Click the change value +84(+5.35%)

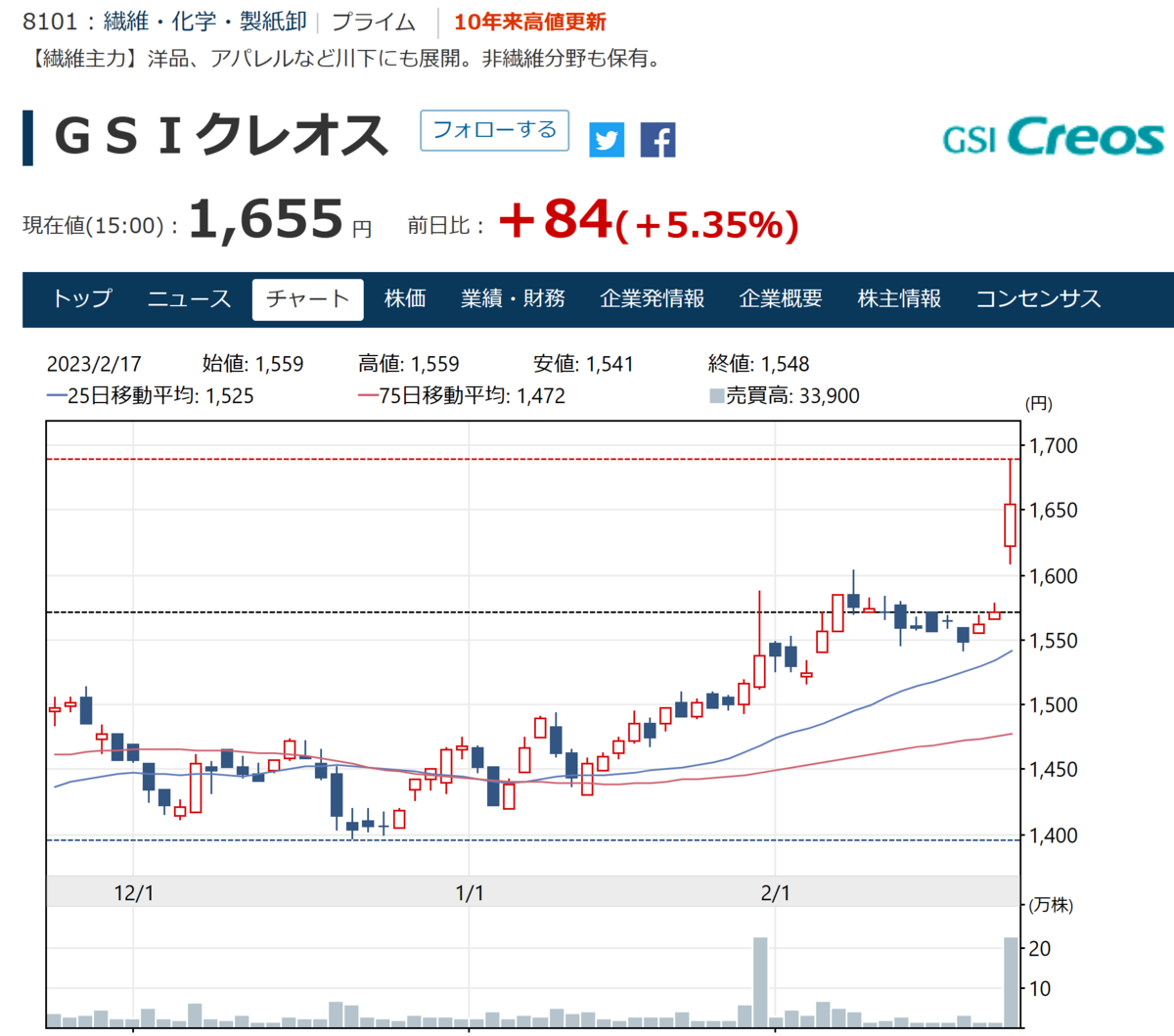(x=649, y=220)
